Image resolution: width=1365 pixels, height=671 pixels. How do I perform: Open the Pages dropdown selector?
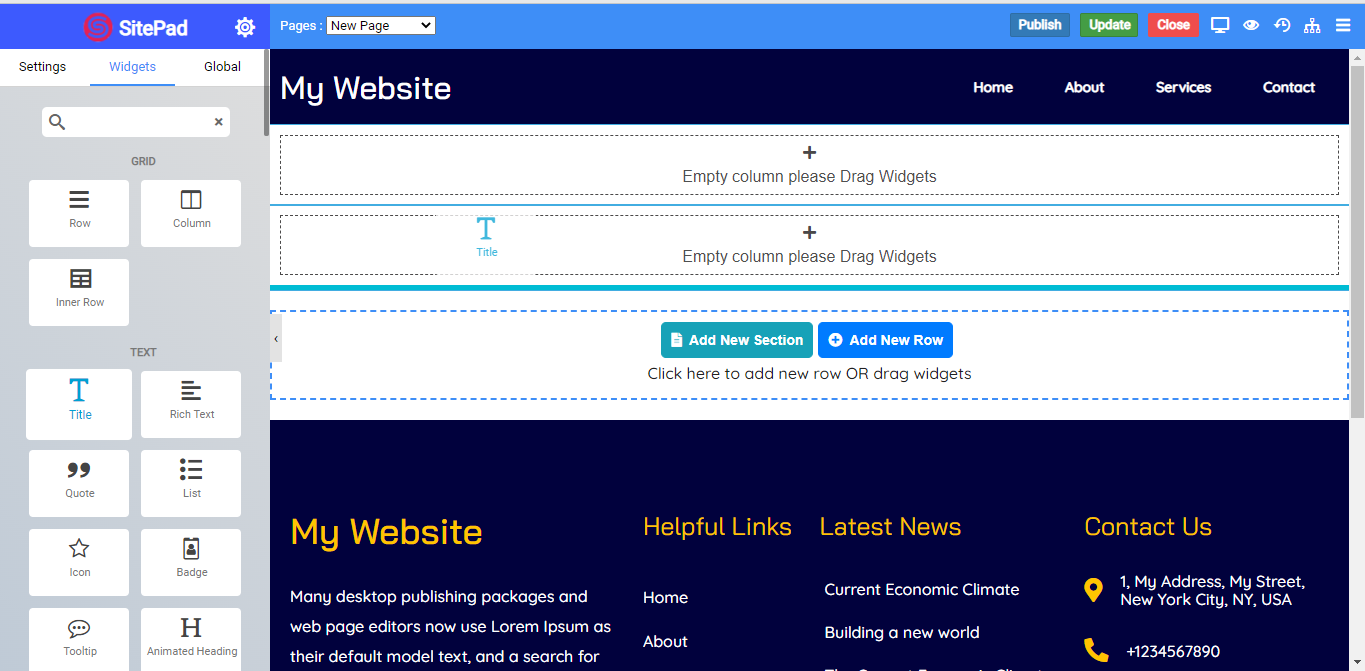381,25
